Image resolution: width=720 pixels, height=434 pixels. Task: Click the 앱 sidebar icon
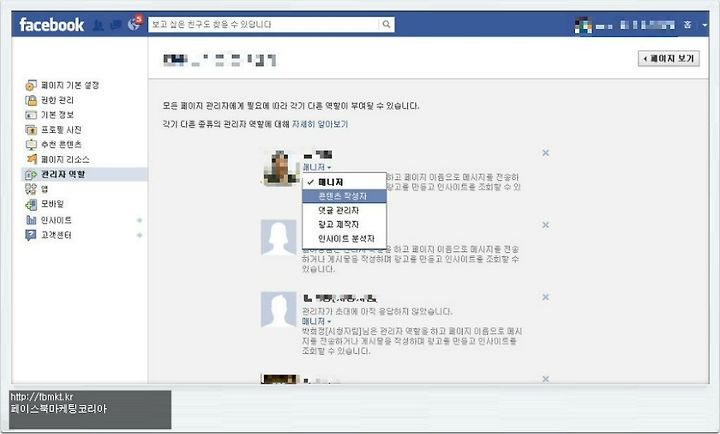(x=31, y=189)
